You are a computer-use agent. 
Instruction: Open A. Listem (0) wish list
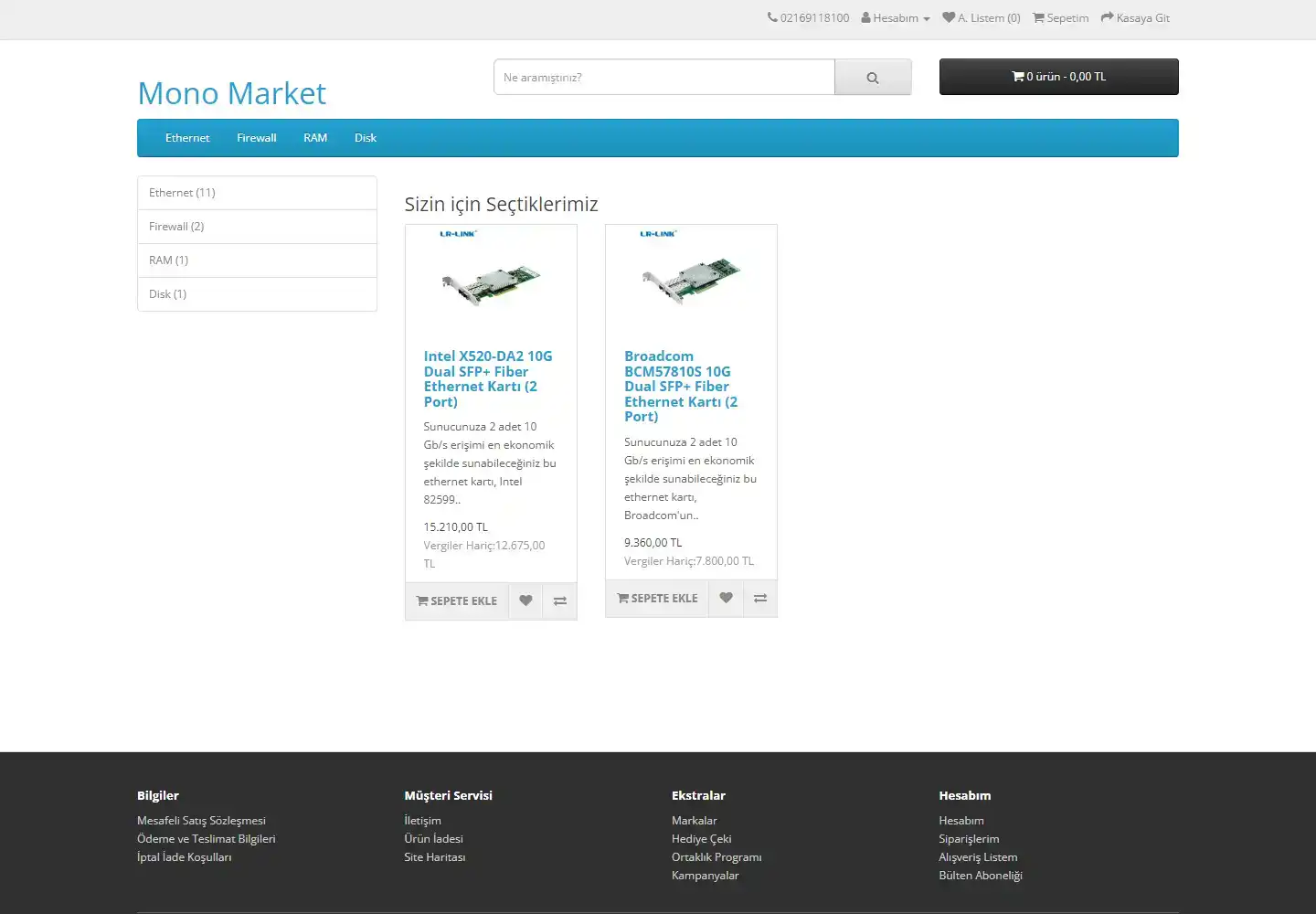(982, 17)
